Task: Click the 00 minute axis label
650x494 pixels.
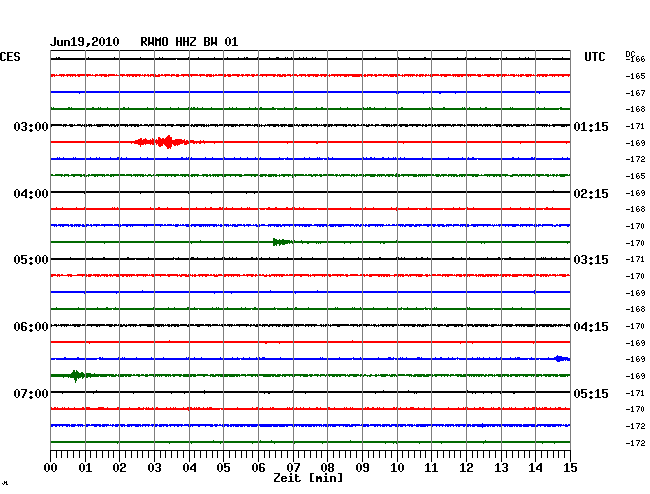Action: coord(51,468)
